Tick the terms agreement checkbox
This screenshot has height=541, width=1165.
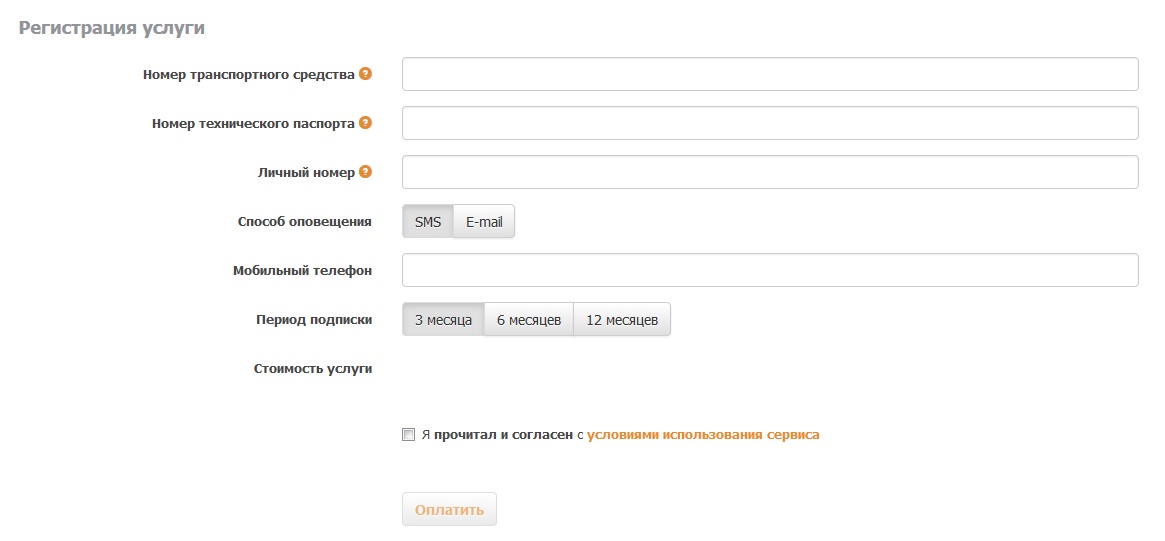[x=409, y=435]
